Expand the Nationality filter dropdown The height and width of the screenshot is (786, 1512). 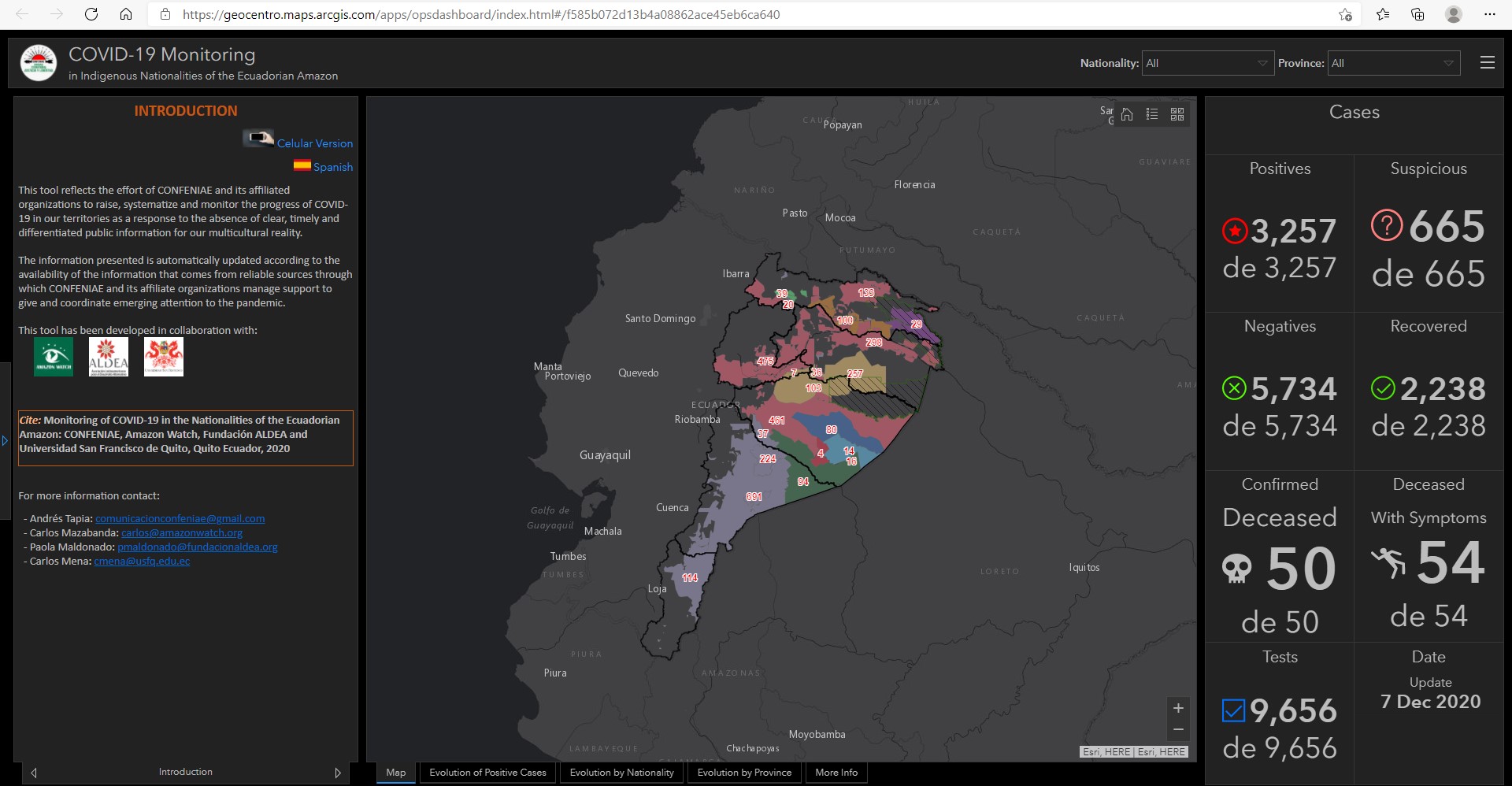(x=1206, y=63)
